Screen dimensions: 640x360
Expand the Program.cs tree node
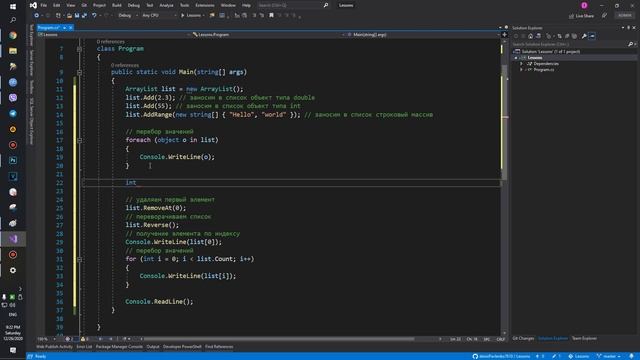pyautogui.click(x=521, y=70)
